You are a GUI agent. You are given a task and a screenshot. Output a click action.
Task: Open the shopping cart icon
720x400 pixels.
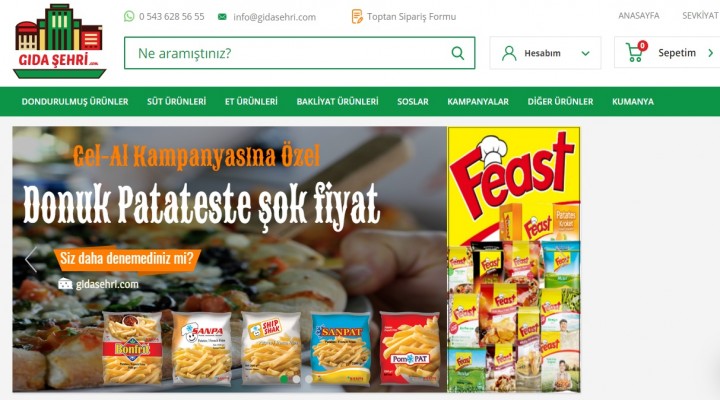click(636, 51)
